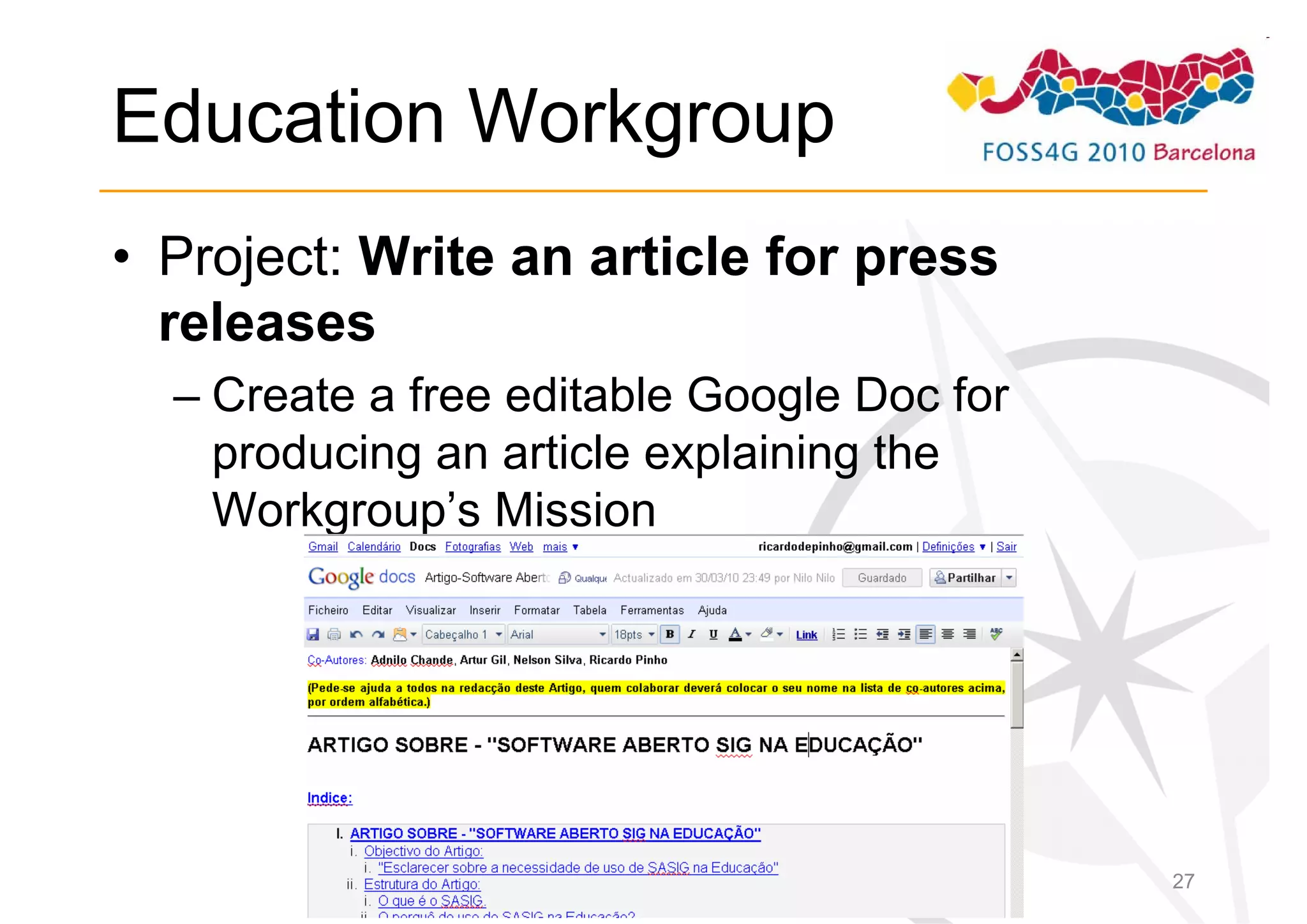Open the Fotografias link
The image size is (1307, 924).
pyautogui.click(x=473, y=547)
